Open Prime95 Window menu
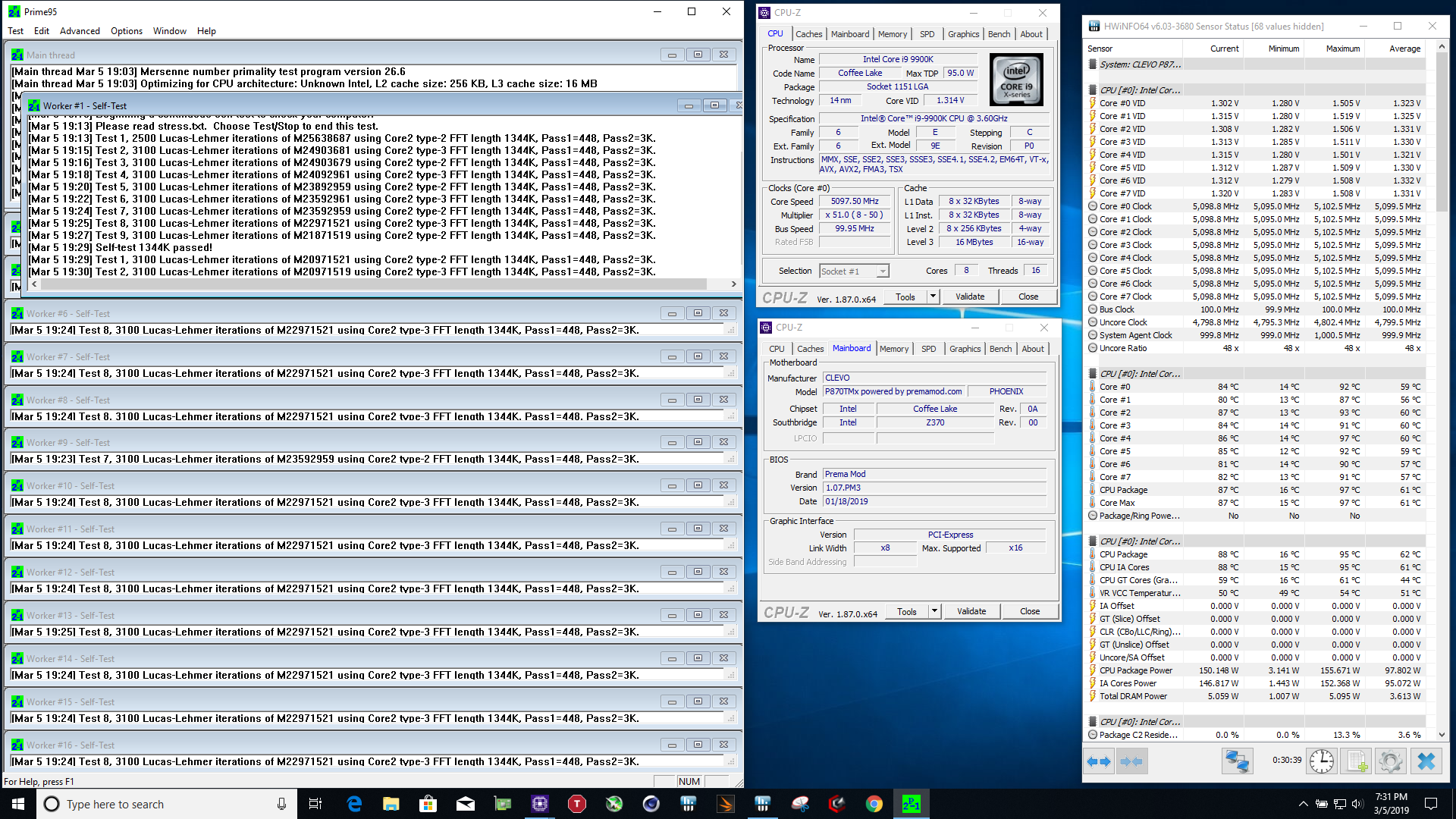This screenshot has height=819, width=1456. click(169, 31)
